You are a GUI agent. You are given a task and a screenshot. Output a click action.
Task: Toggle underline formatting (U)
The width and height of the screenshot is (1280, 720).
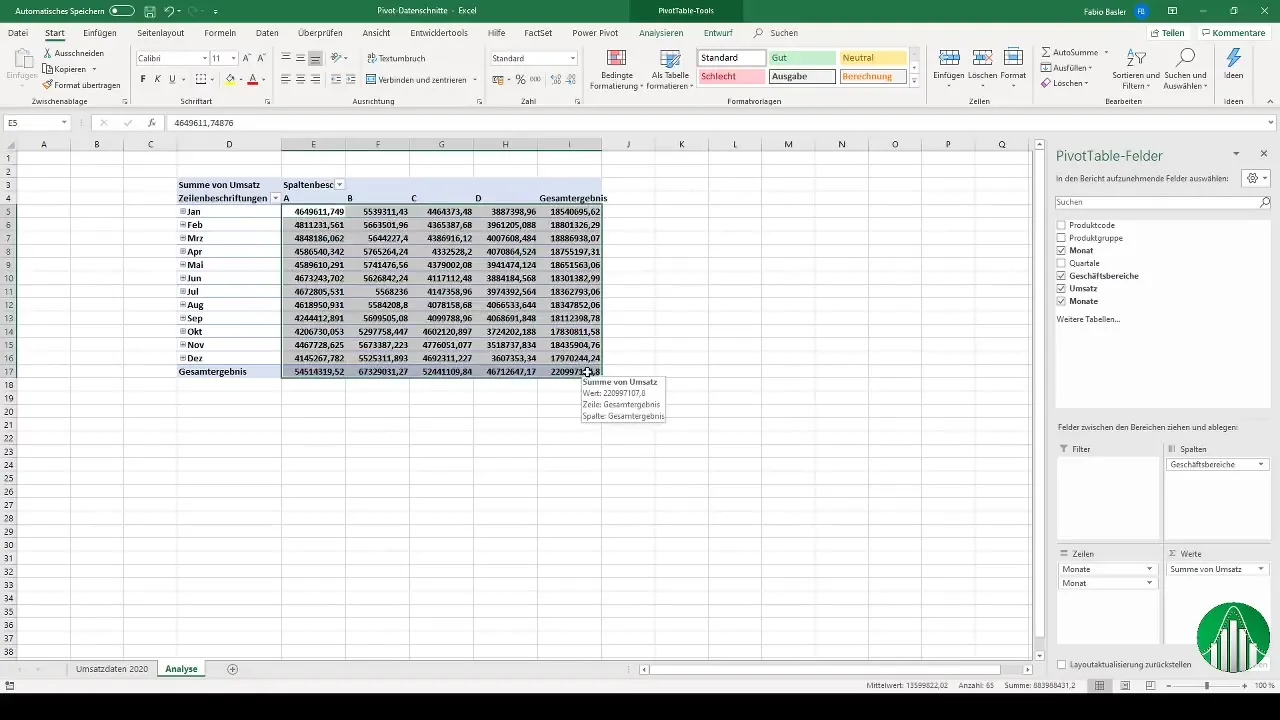point(172,79)
